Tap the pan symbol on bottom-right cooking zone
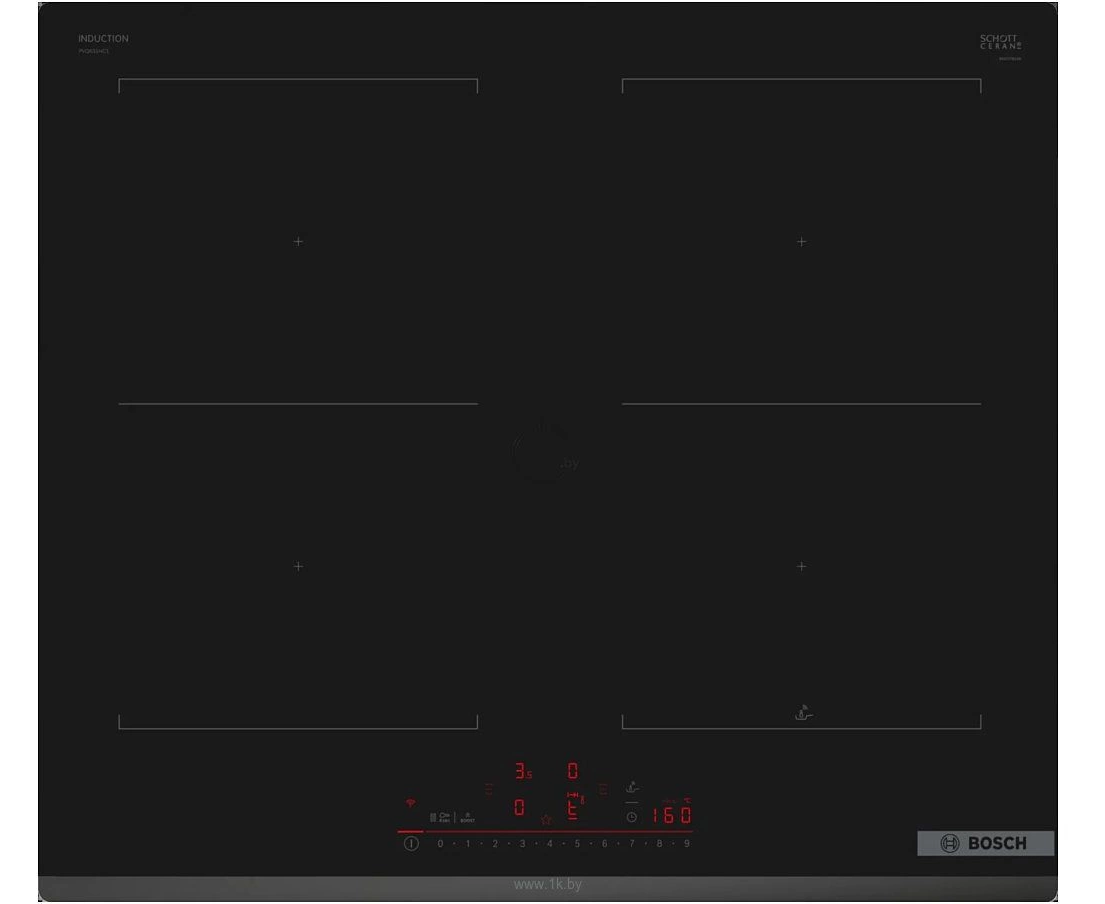1105x904 pixels. 803,713
